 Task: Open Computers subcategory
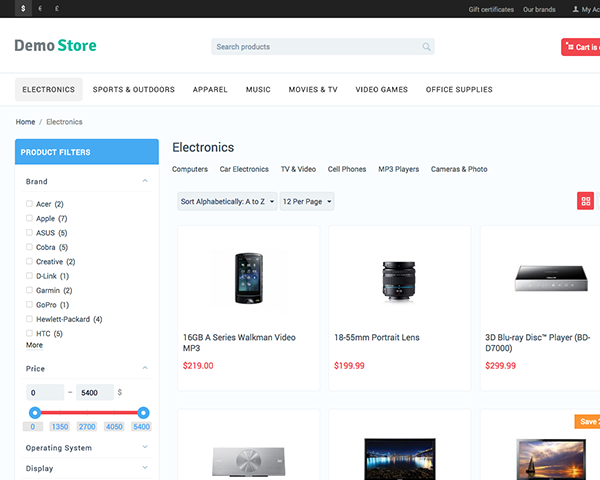pyautogui.click(x=190, y=169)
